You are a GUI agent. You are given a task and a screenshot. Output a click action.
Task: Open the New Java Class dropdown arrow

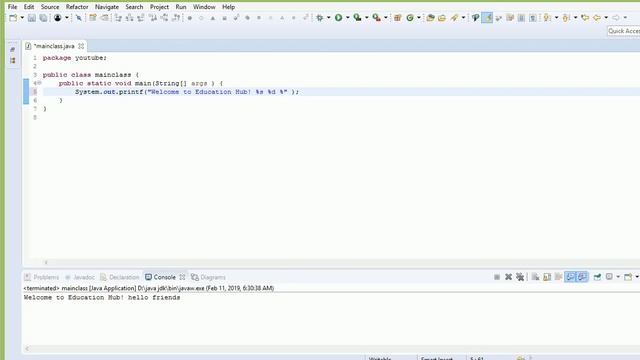[x=419, y=18]
